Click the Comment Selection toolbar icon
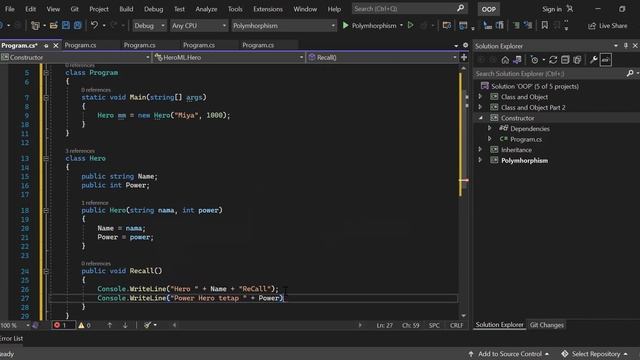 point(516,25)
